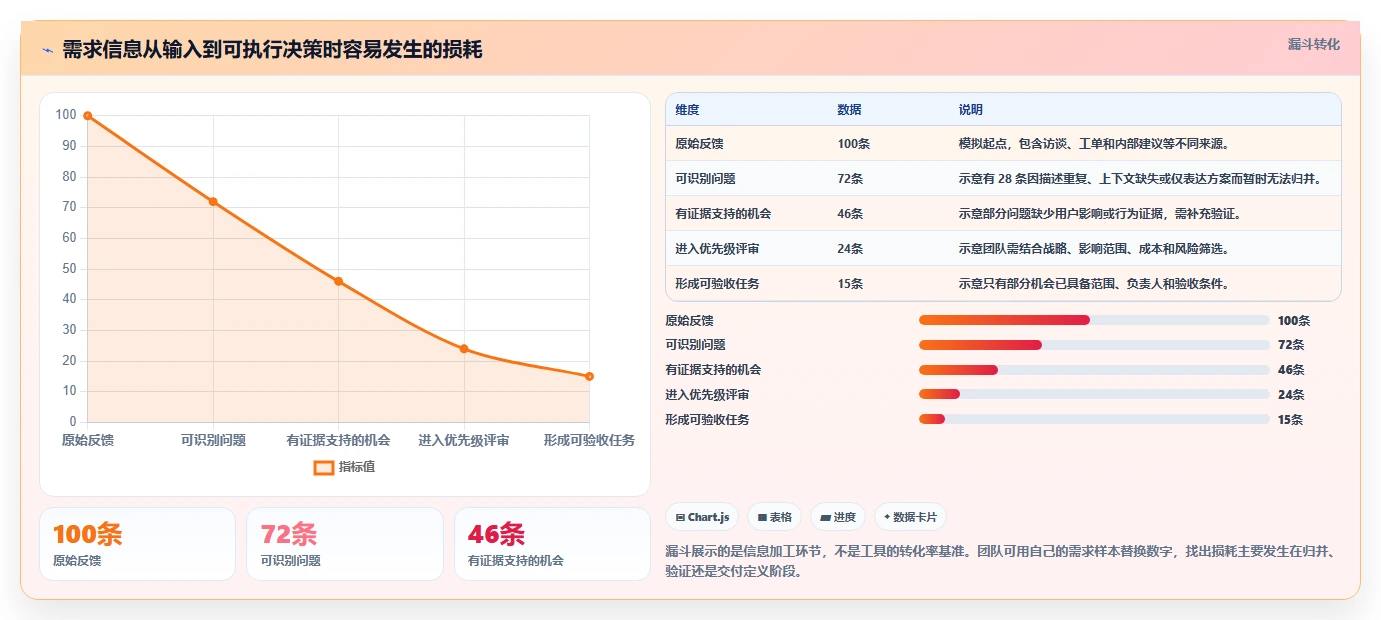Click the 原始反馈 progress bar showing 100条
The width and height of the screenshot is (1381, 620).
1094,320
